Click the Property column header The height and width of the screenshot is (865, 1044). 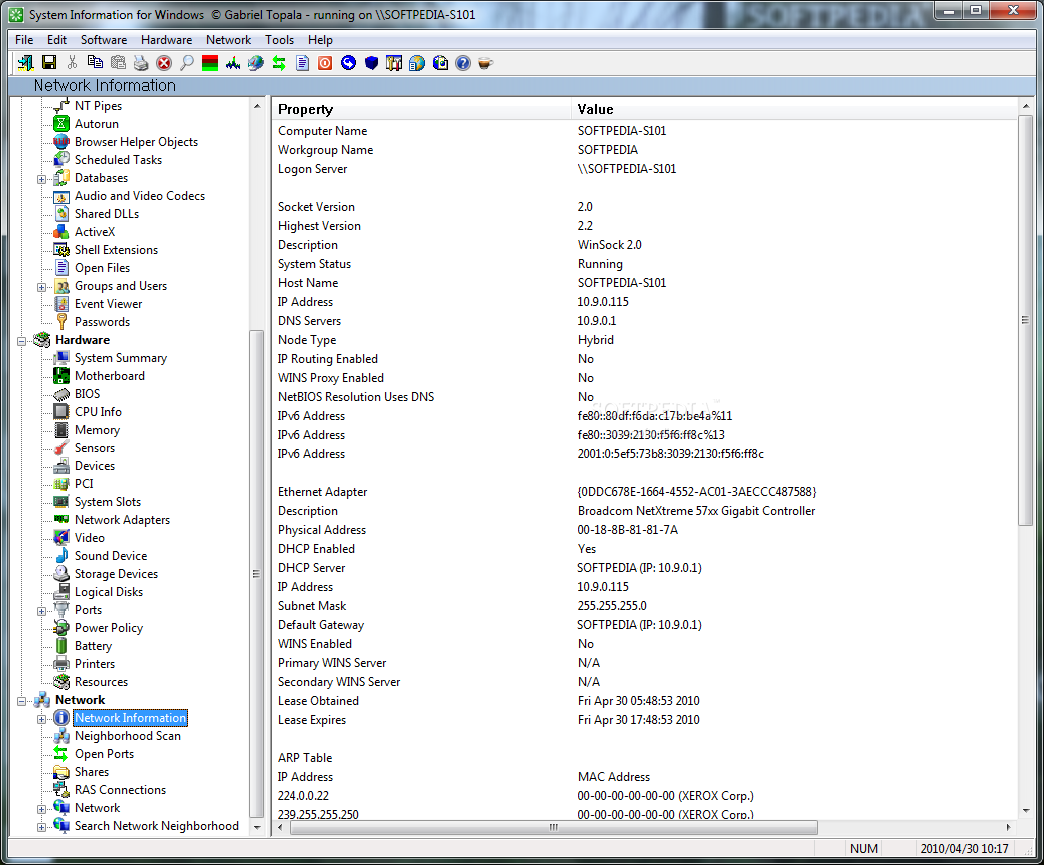[421, 109]
